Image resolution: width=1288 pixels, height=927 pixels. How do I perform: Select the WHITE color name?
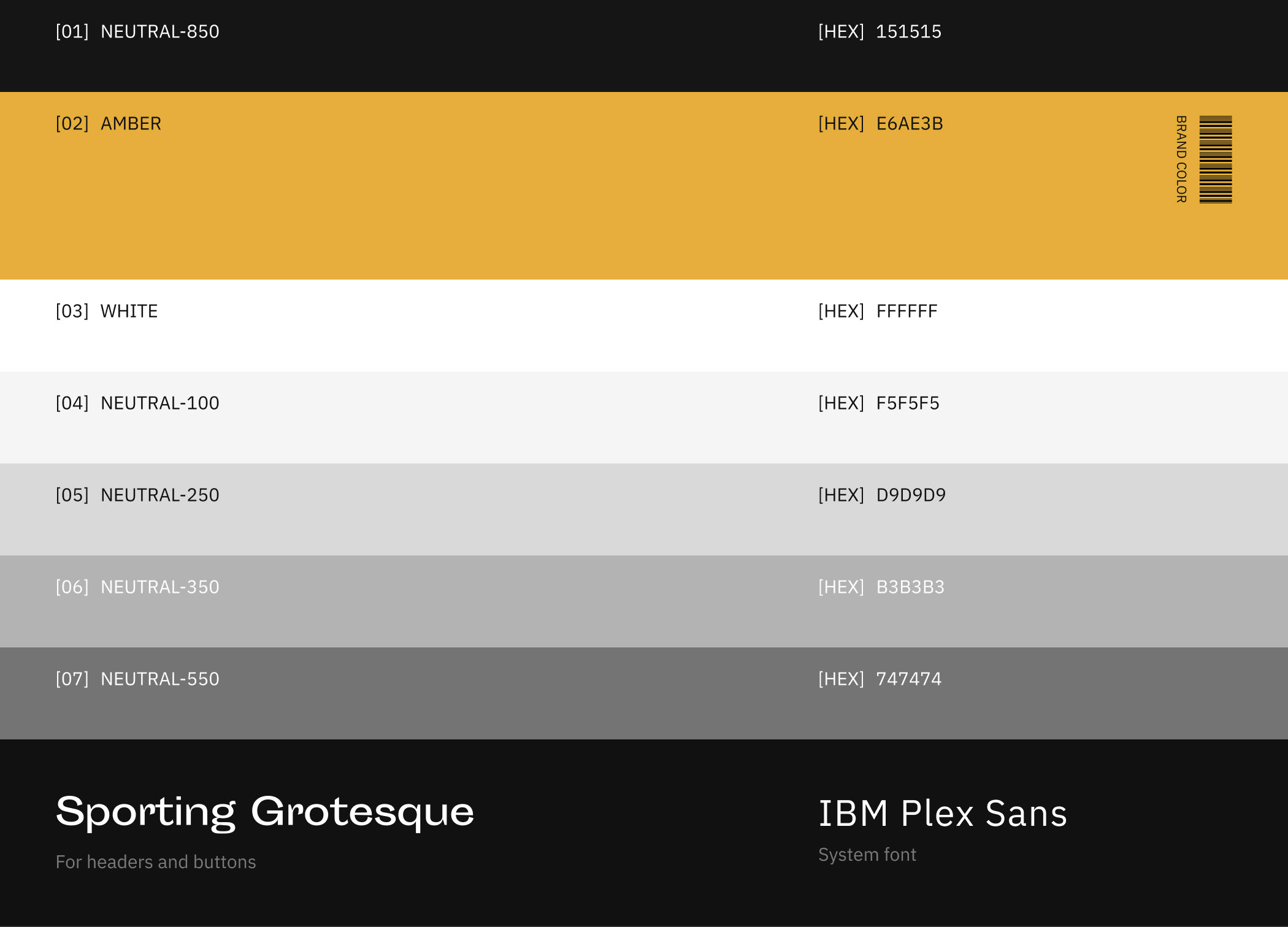tap(129, 311)
